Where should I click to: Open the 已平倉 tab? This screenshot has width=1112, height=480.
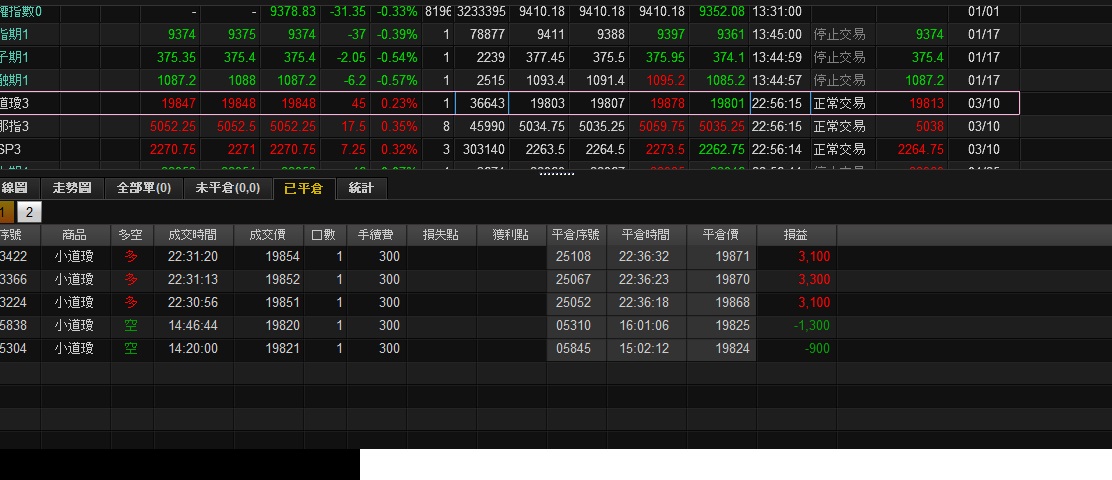(303, 188)
